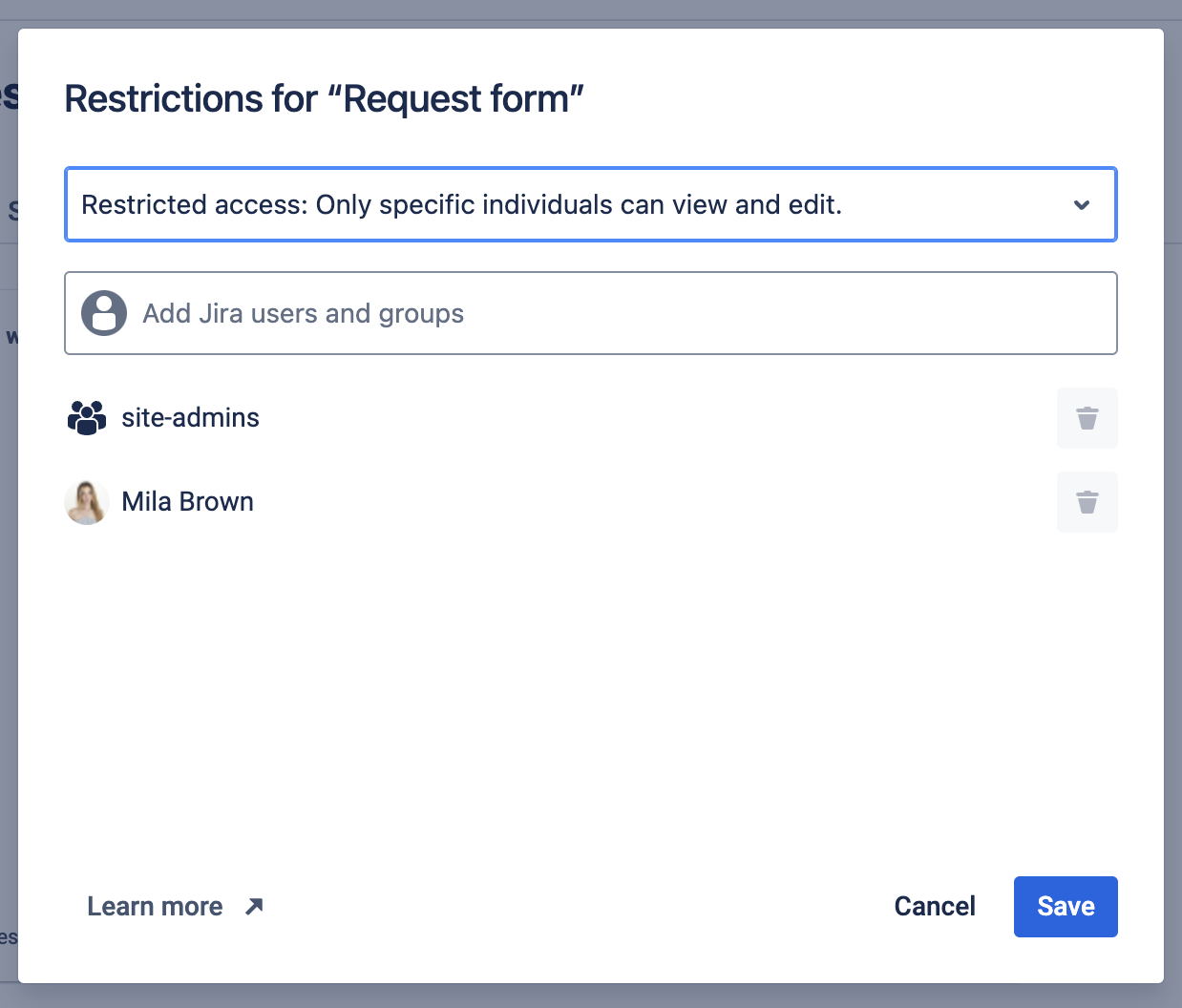Click the site-admins group icon

pos(87,418)
